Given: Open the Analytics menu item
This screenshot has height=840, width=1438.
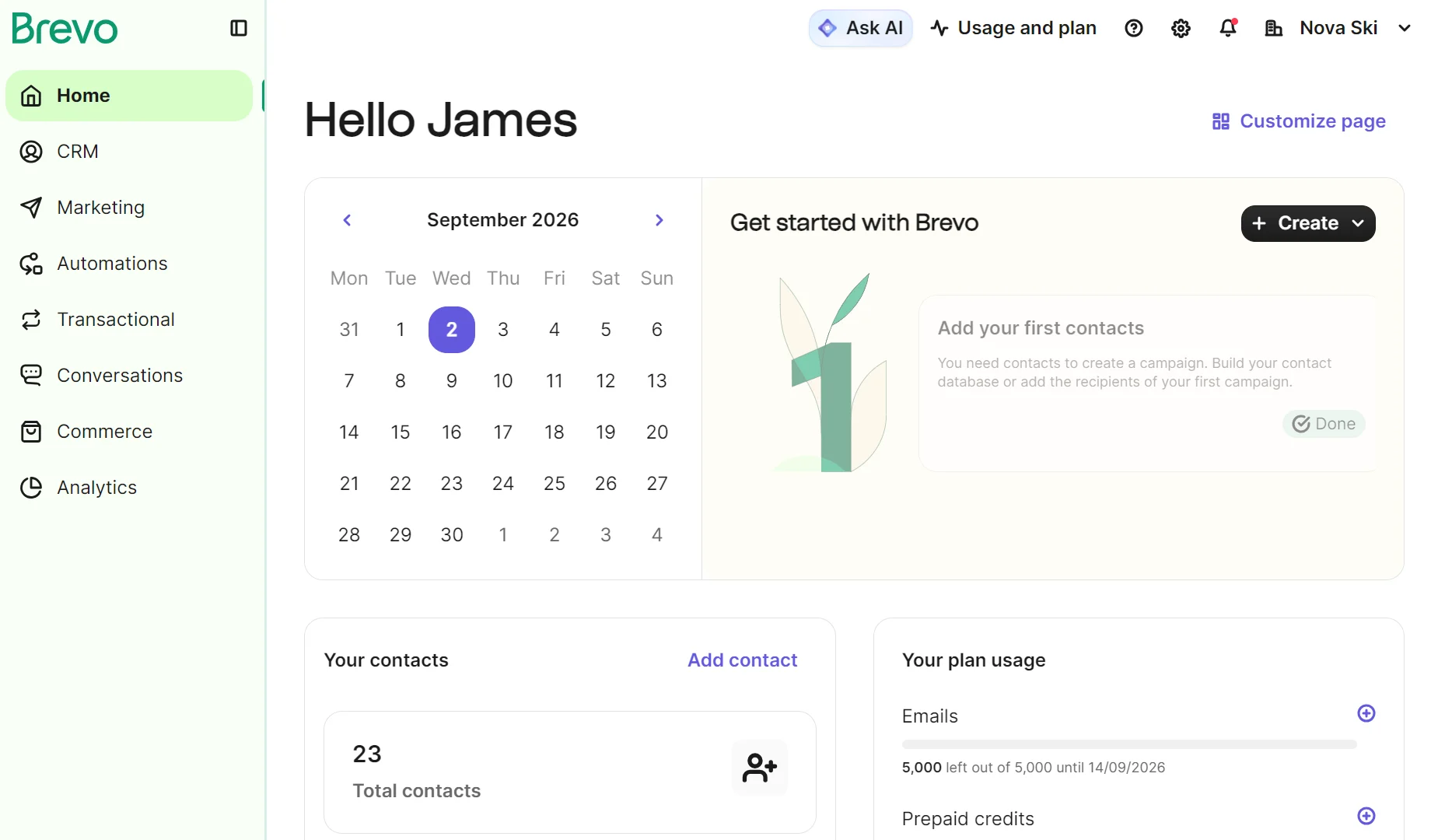Looking at the screenshot, I should coord(129,488).
